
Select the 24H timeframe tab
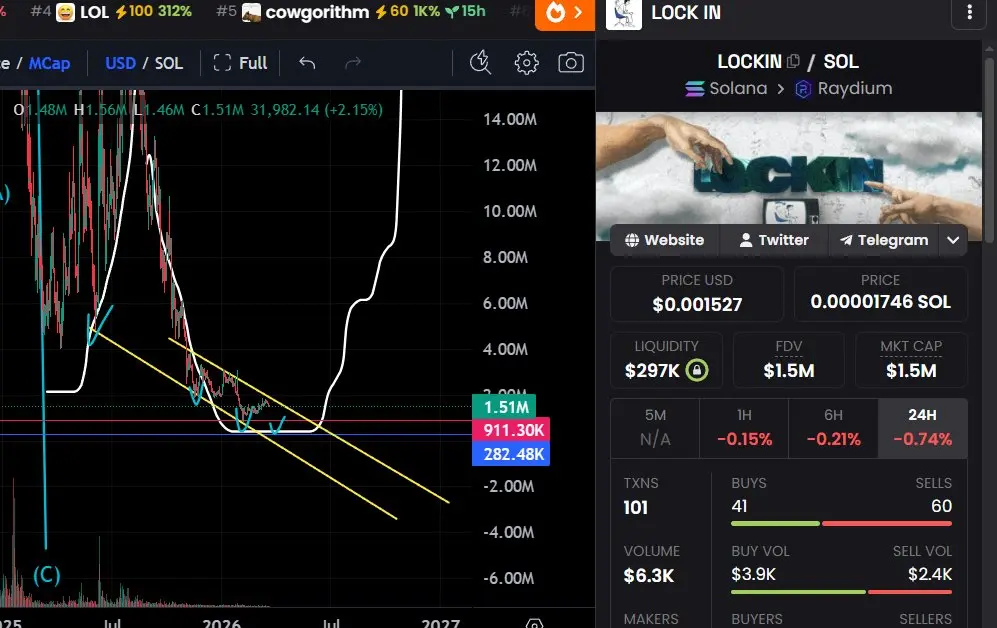[x=923, y=428]
